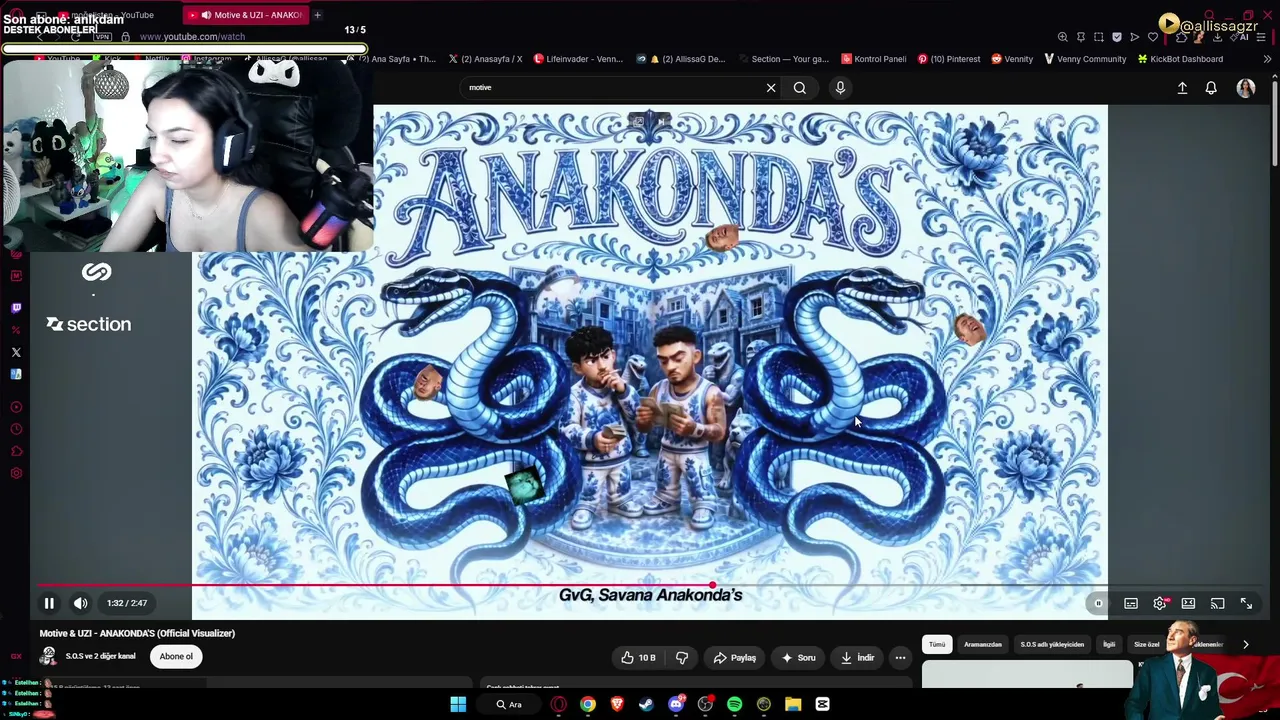This screenshot has height=720, width=1280.
Task: Click the taskbar Ara search box
Action: click(x=510, y=704)
